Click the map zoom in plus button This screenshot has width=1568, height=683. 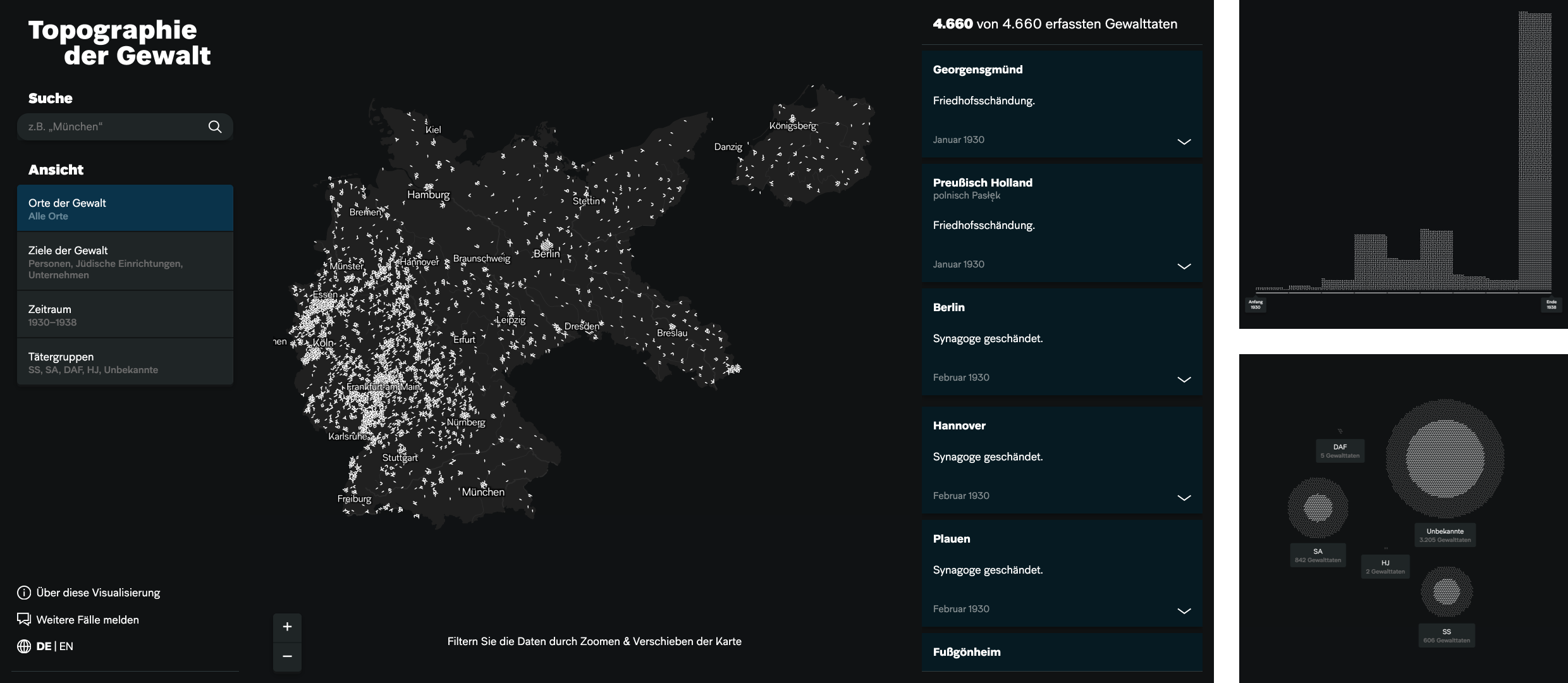287,627
